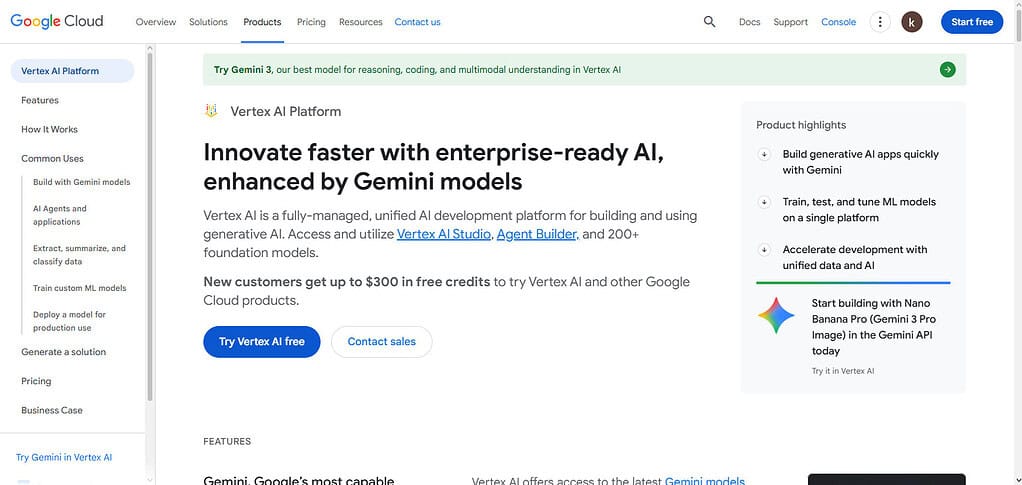
Task: Jump to Business Case in sidebar
Action: click(51, 411)
